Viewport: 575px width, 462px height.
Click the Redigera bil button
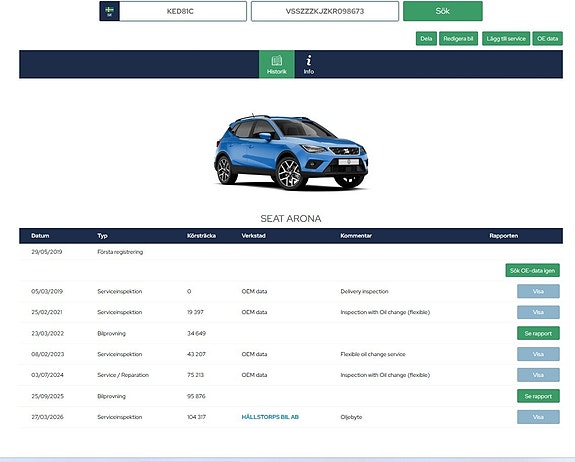pyautogui.click(x=458, y=38)
